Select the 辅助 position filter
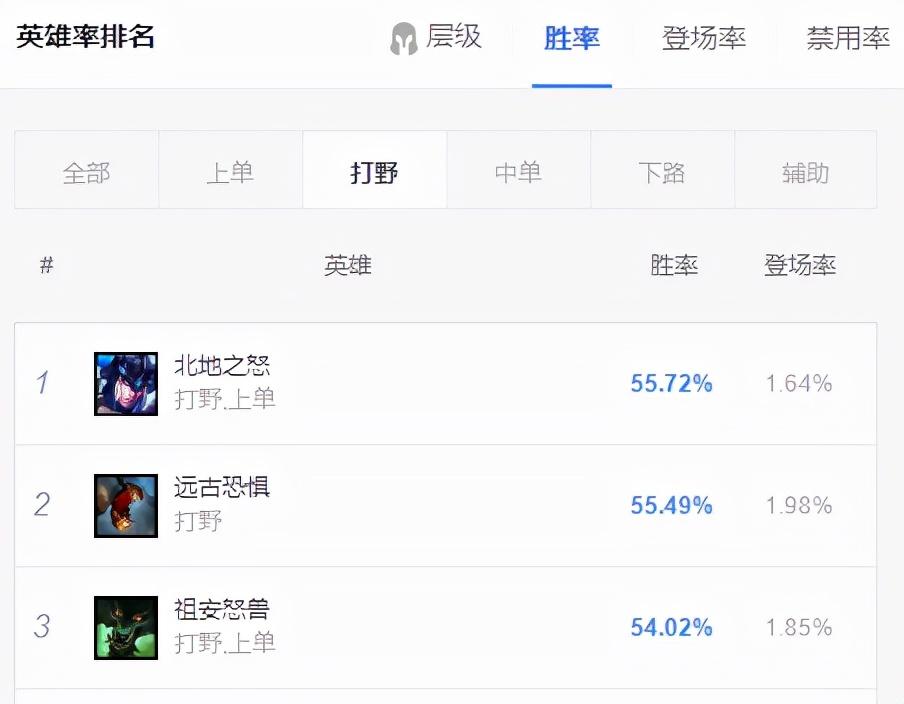The image size is (904, 704). 806,170
